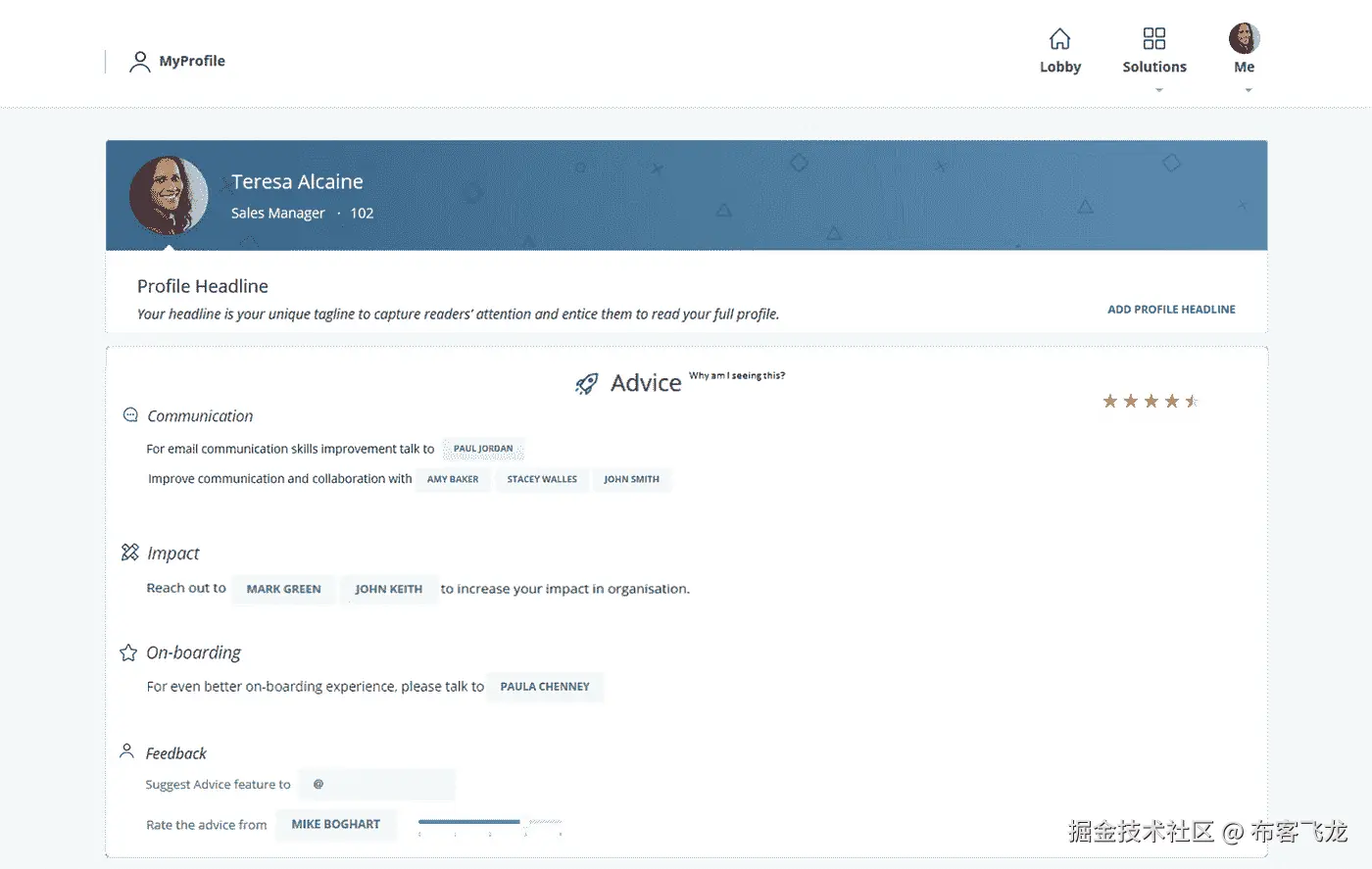
Task: Click the Impact section heading
Action: coord(172,554)
